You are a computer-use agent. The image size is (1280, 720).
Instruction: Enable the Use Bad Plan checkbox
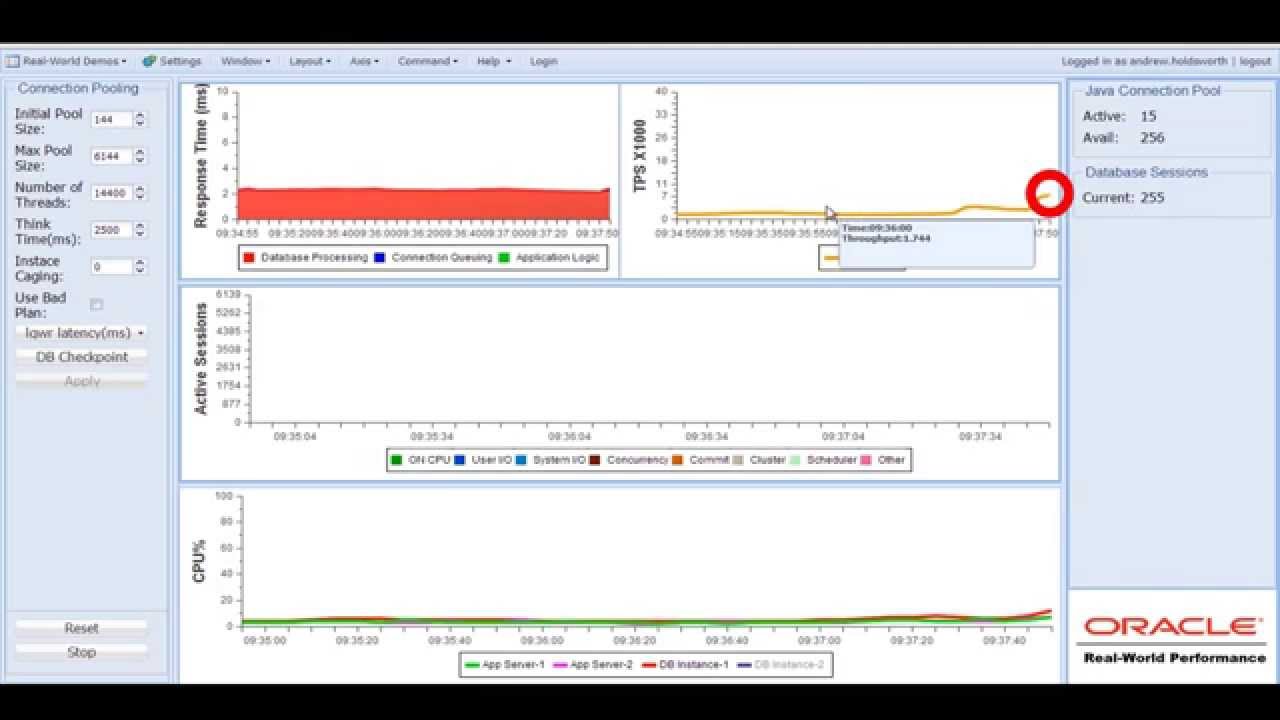(96, 304)
